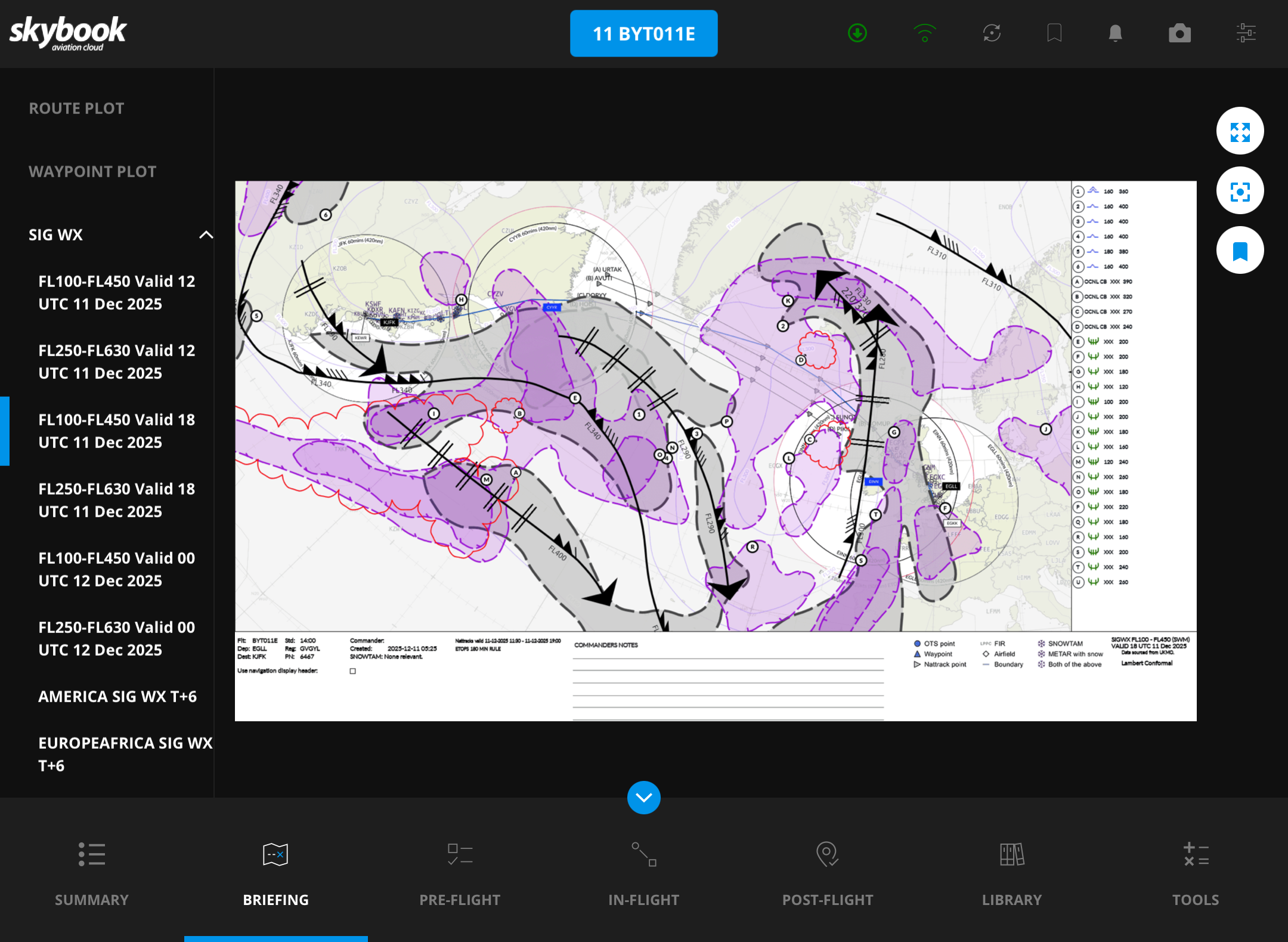Collapse the SIG WX section

pyautogui.click(x=206, y=234)
